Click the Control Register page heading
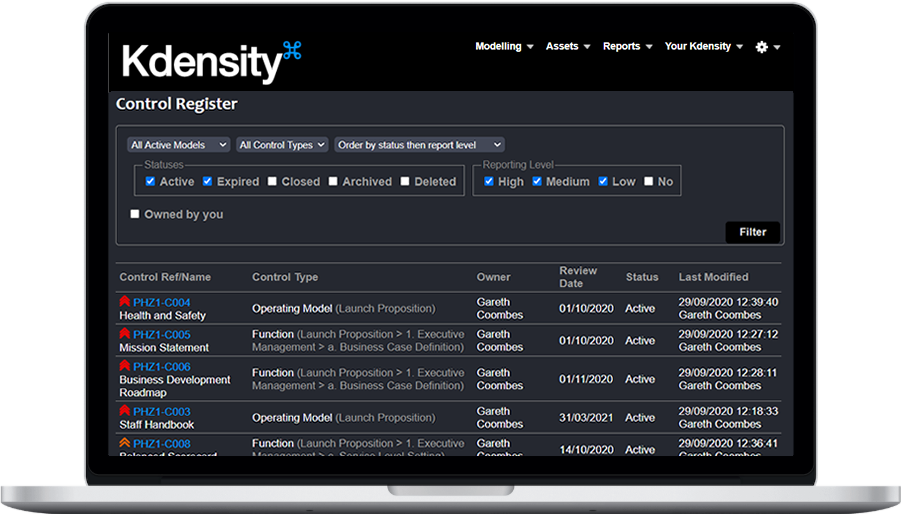 [x=176, y=104]
